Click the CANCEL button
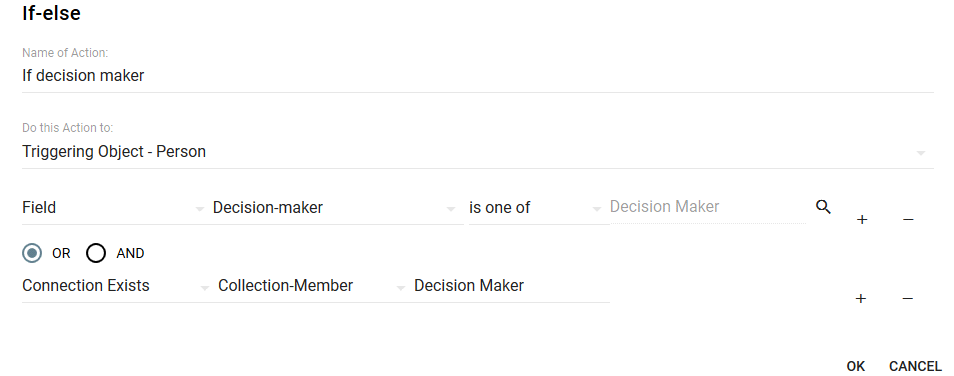The image size is (954, 376). click(915, 366)
